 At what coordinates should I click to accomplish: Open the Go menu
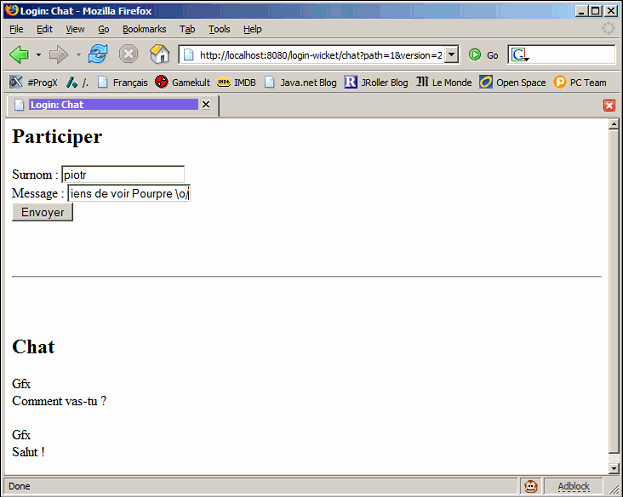(104, 29)
